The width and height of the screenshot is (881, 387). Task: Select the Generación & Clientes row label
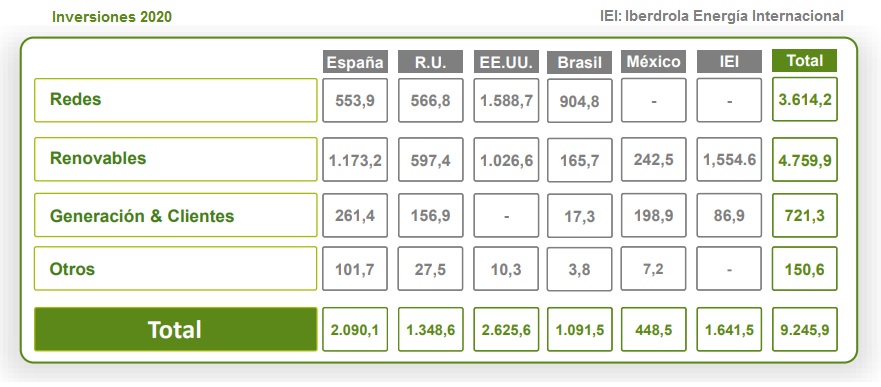(176, 215)
